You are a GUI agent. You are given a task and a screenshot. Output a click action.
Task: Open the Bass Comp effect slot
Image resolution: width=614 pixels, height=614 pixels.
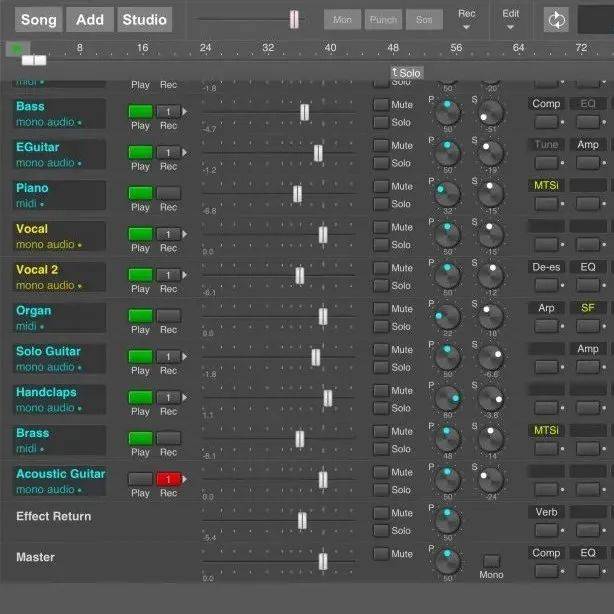click(546, 103)
